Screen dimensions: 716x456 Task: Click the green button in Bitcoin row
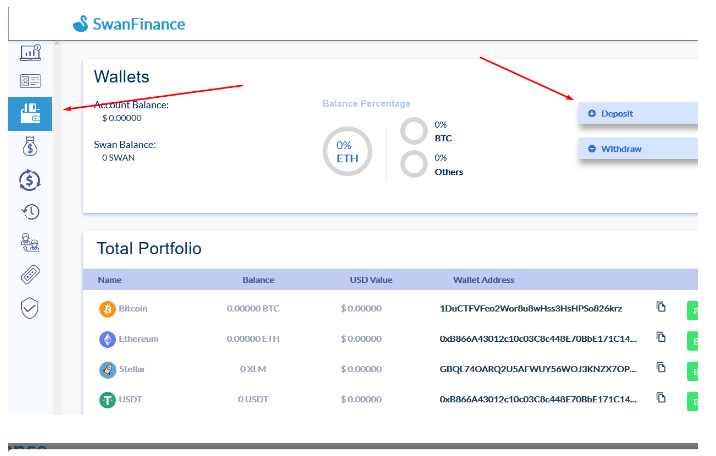(691, 310)
